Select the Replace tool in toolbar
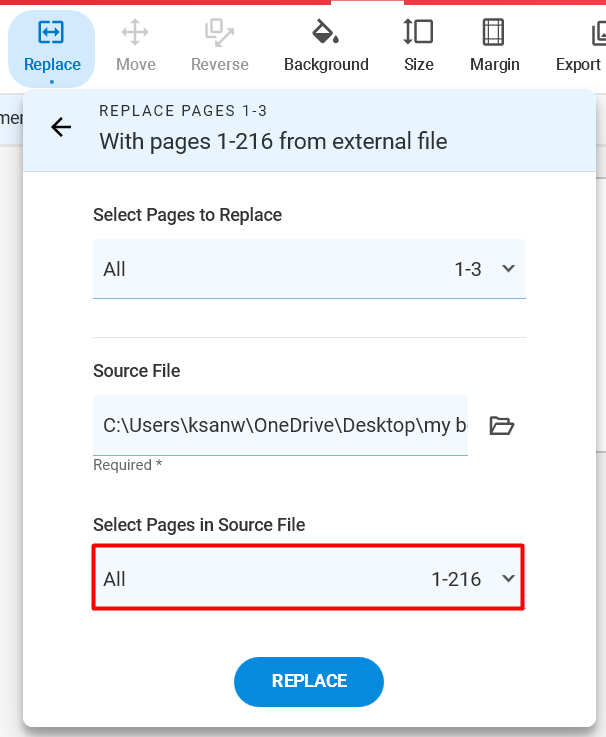 coord(52,48)
